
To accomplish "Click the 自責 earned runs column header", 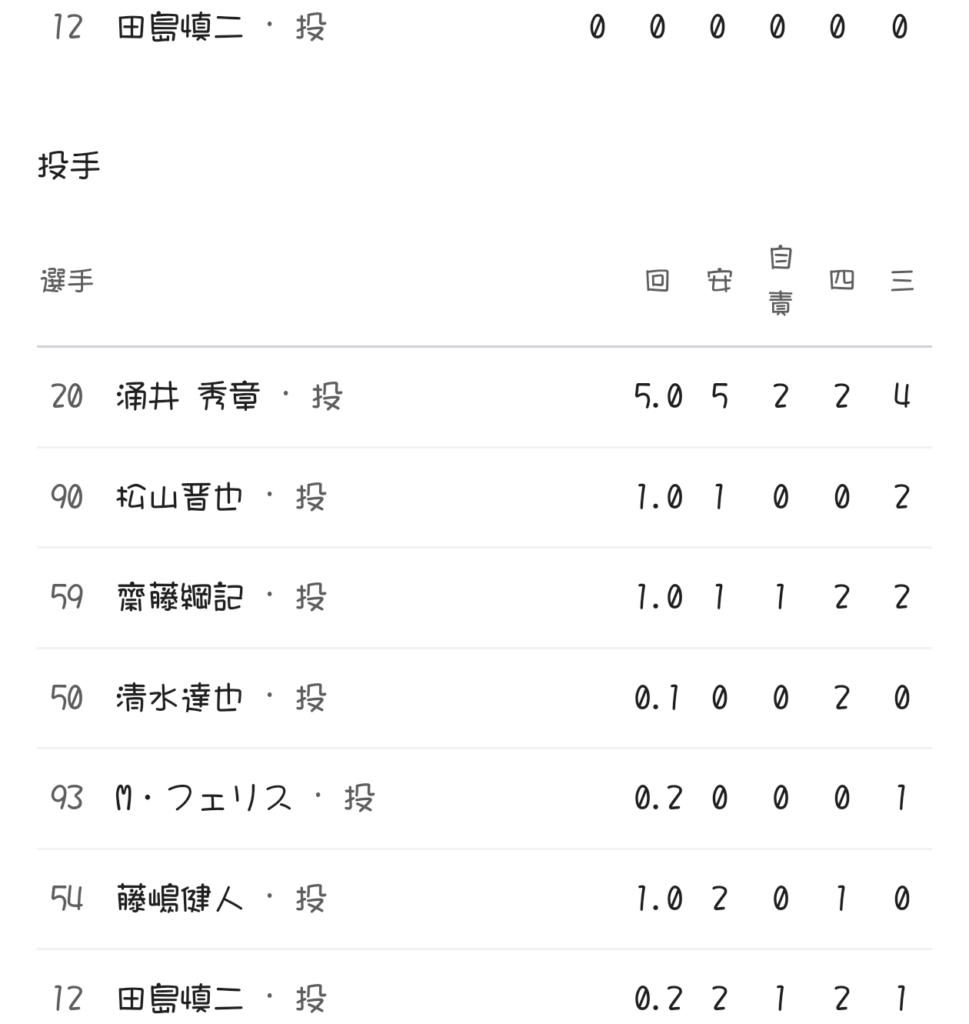I will click(x=780, y=281).
